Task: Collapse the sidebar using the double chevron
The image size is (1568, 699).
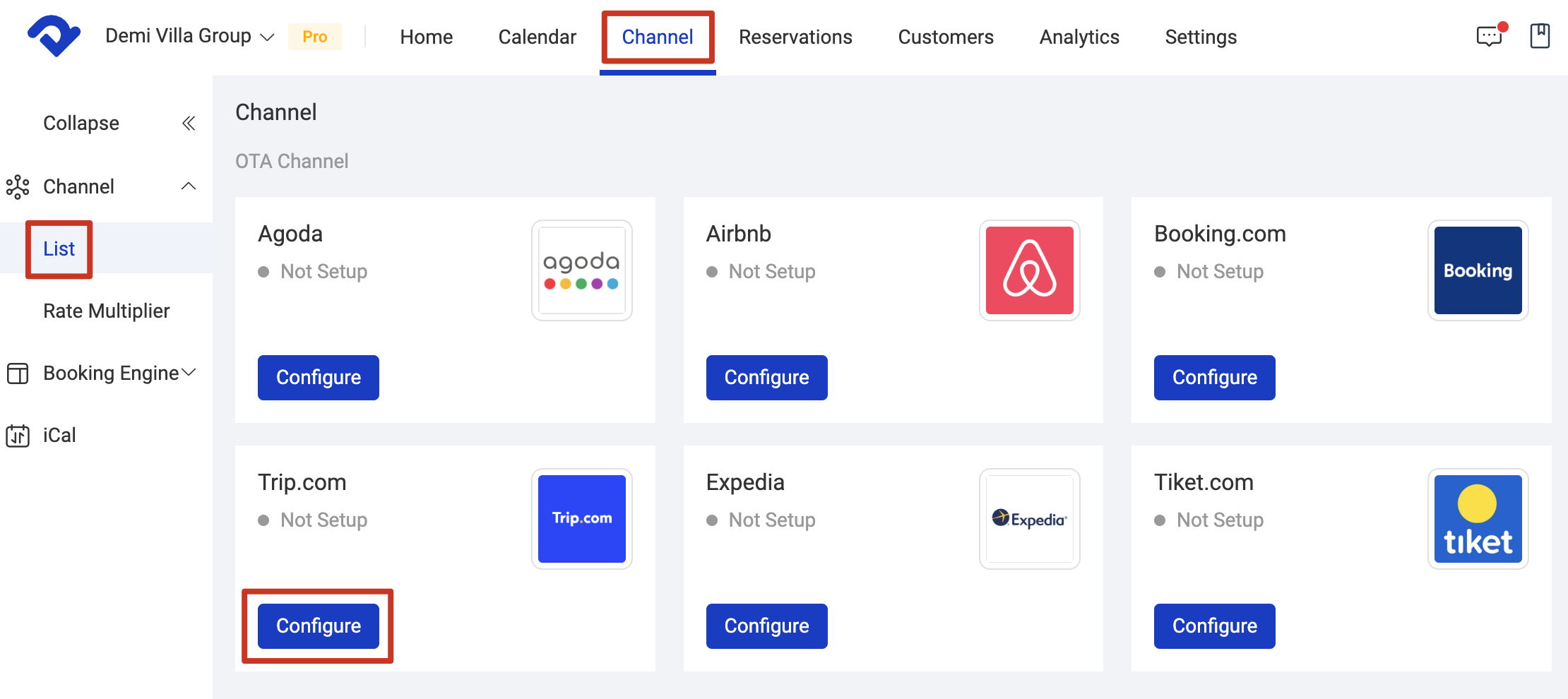Action: coord(189,123)
